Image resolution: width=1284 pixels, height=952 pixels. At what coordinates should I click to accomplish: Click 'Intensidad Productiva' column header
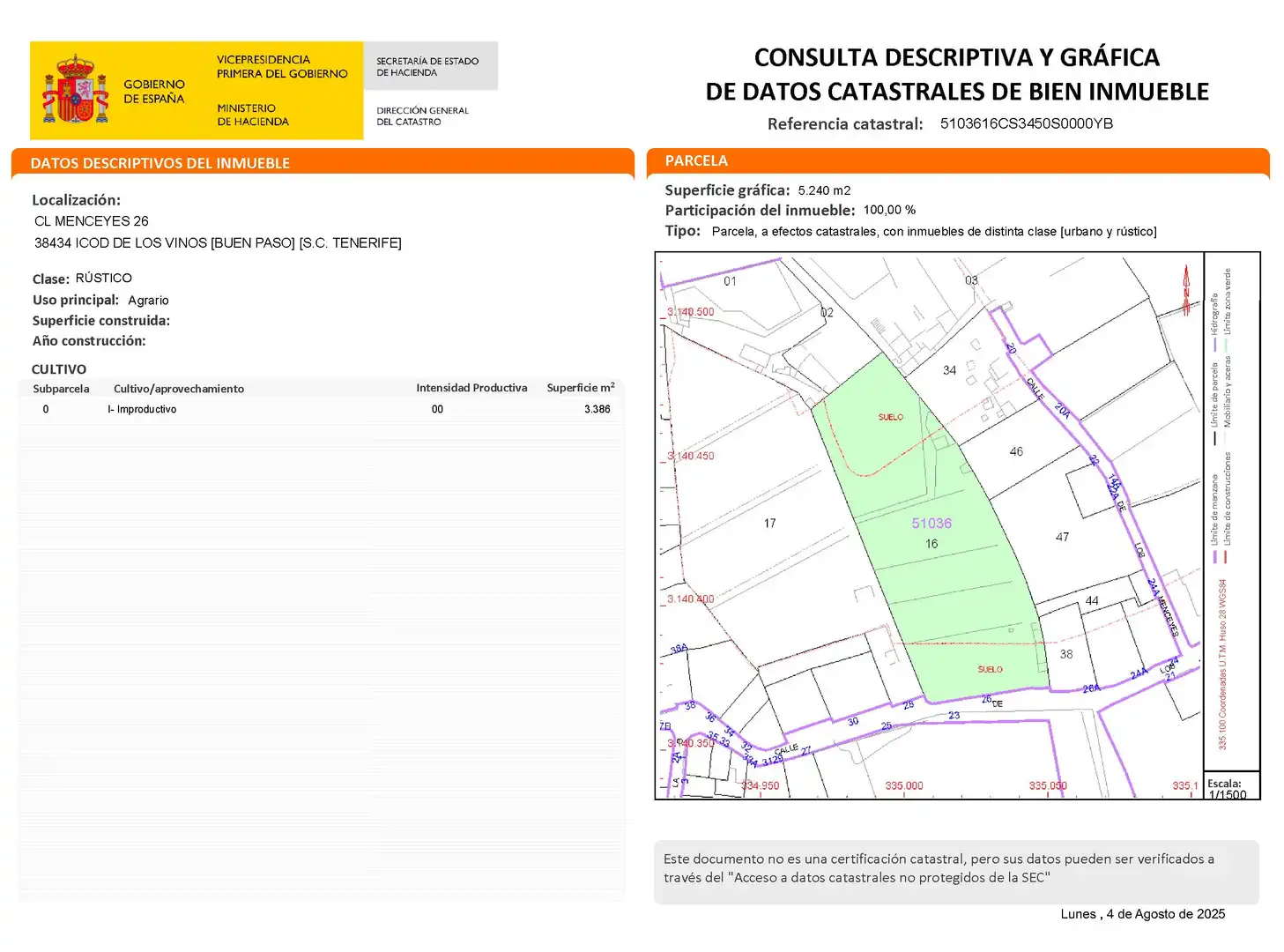click(x=471, y=388)
